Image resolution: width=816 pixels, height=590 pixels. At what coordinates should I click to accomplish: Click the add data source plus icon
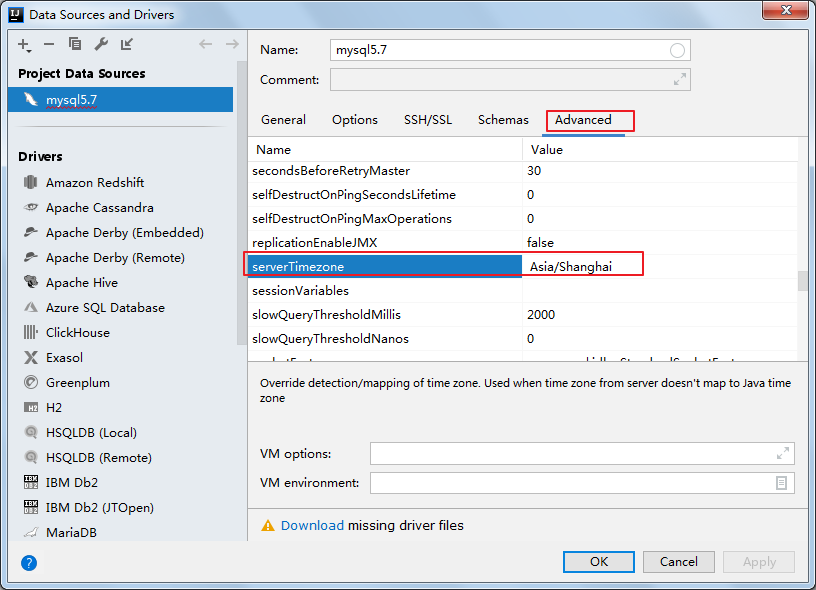[24, 45]
